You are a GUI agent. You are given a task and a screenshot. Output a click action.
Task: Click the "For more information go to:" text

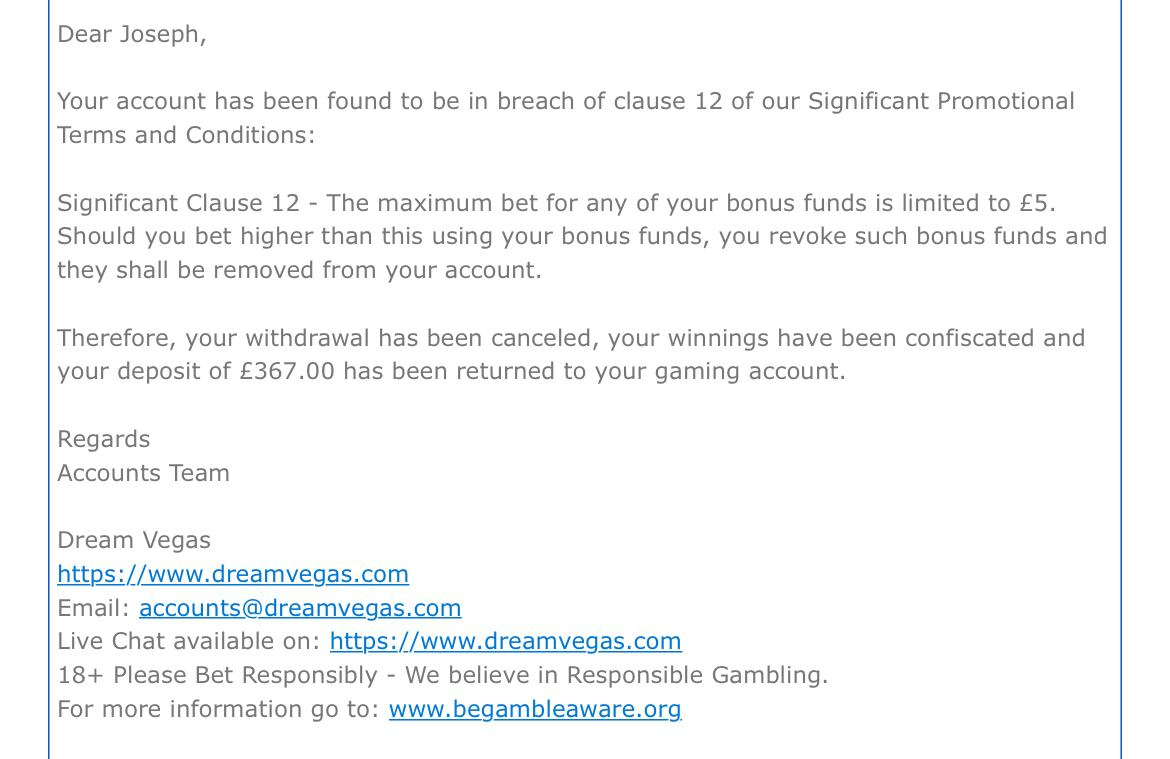pos(218,709)
